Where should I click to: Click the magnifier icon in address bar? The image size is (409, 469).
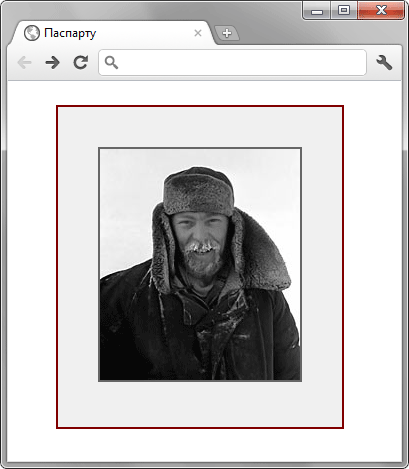pyautogui.click(x=111, y=62)
